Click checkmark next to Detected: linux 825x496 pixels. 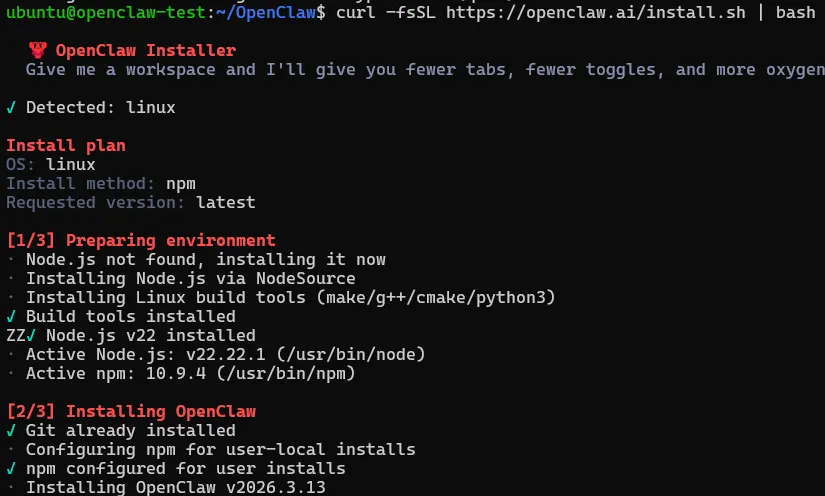(x=11, y=107)
